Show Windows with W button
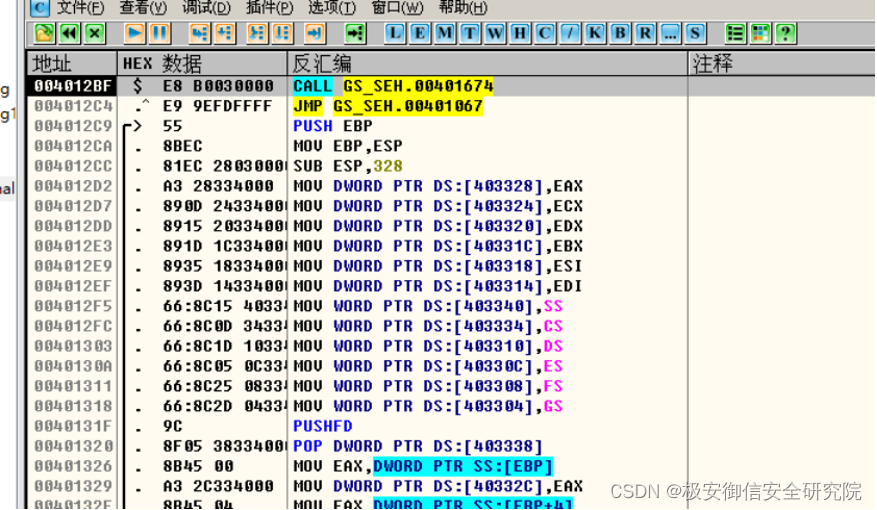 tap(495, 34)
